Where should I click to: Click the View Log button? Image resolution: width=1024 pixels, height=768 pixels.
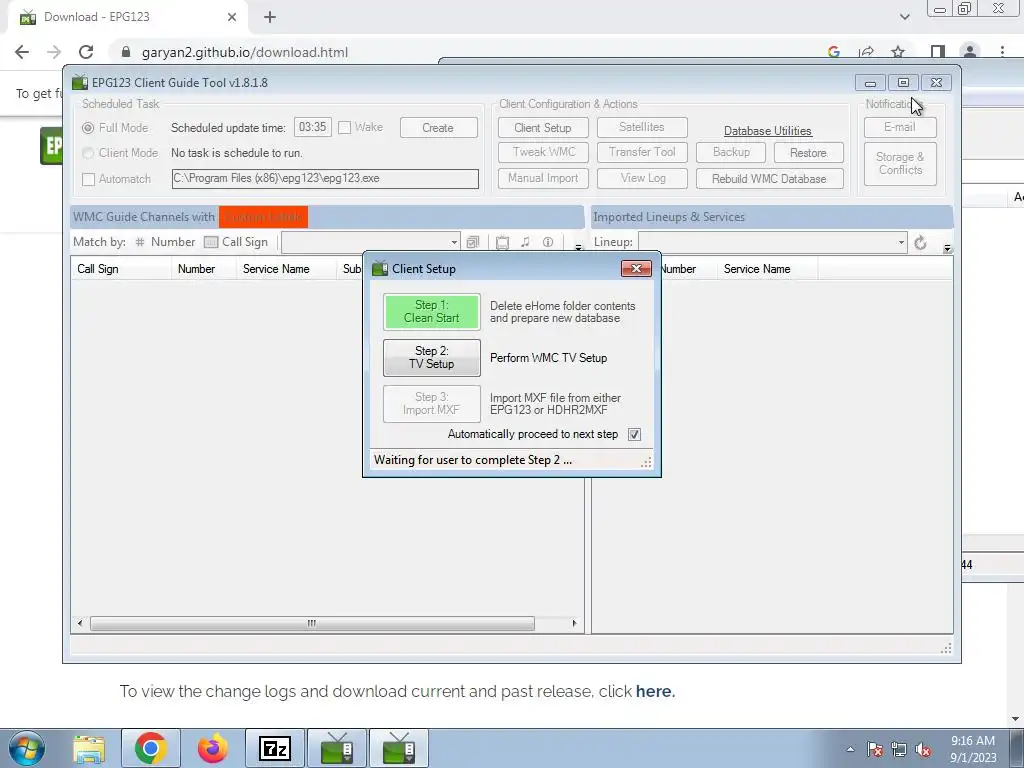(x=643, y=178)
